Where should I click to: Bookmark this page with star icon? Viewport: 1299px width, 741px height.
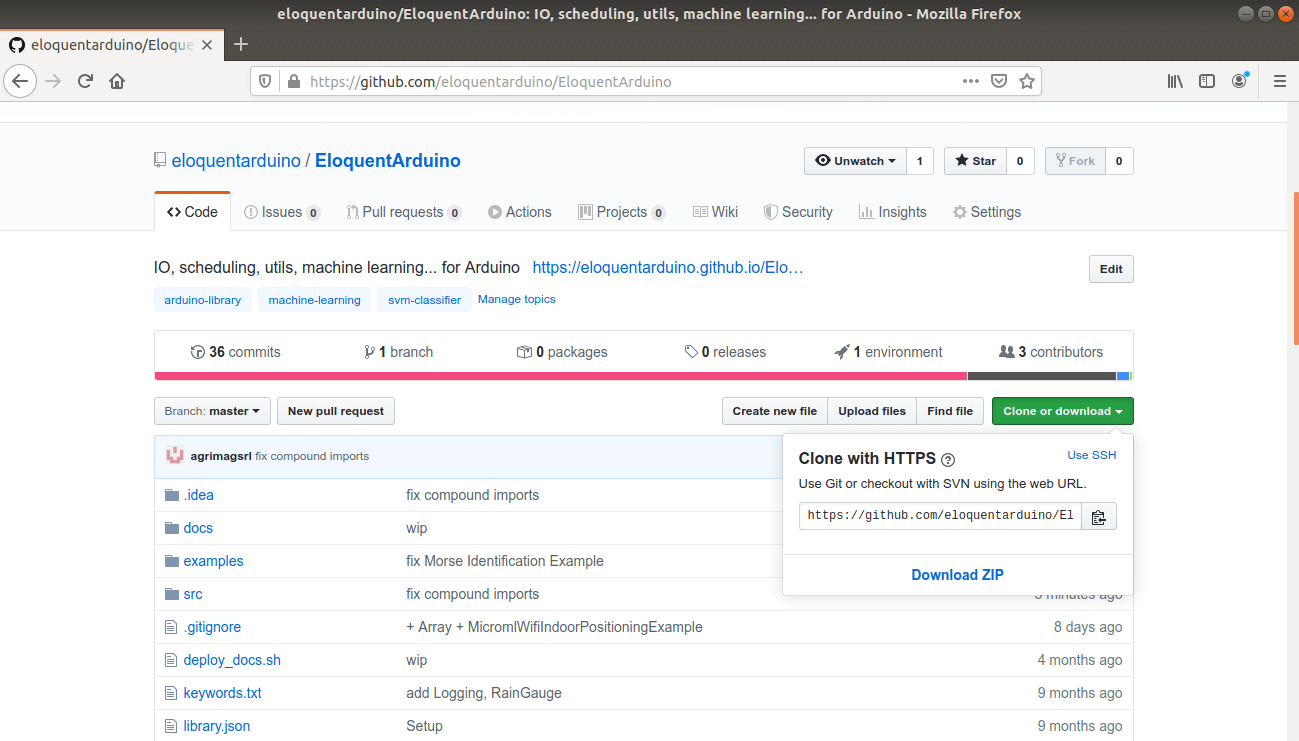[1026, 82]
